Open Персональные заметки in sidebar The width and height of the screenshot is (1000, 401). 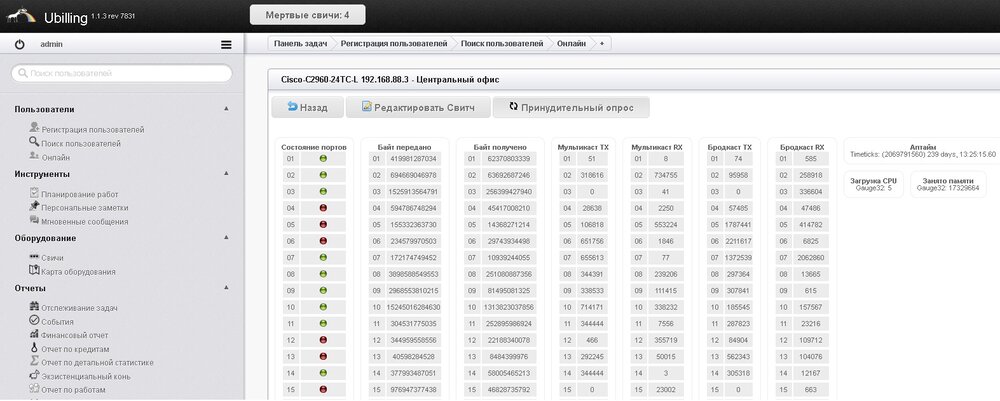85,207
